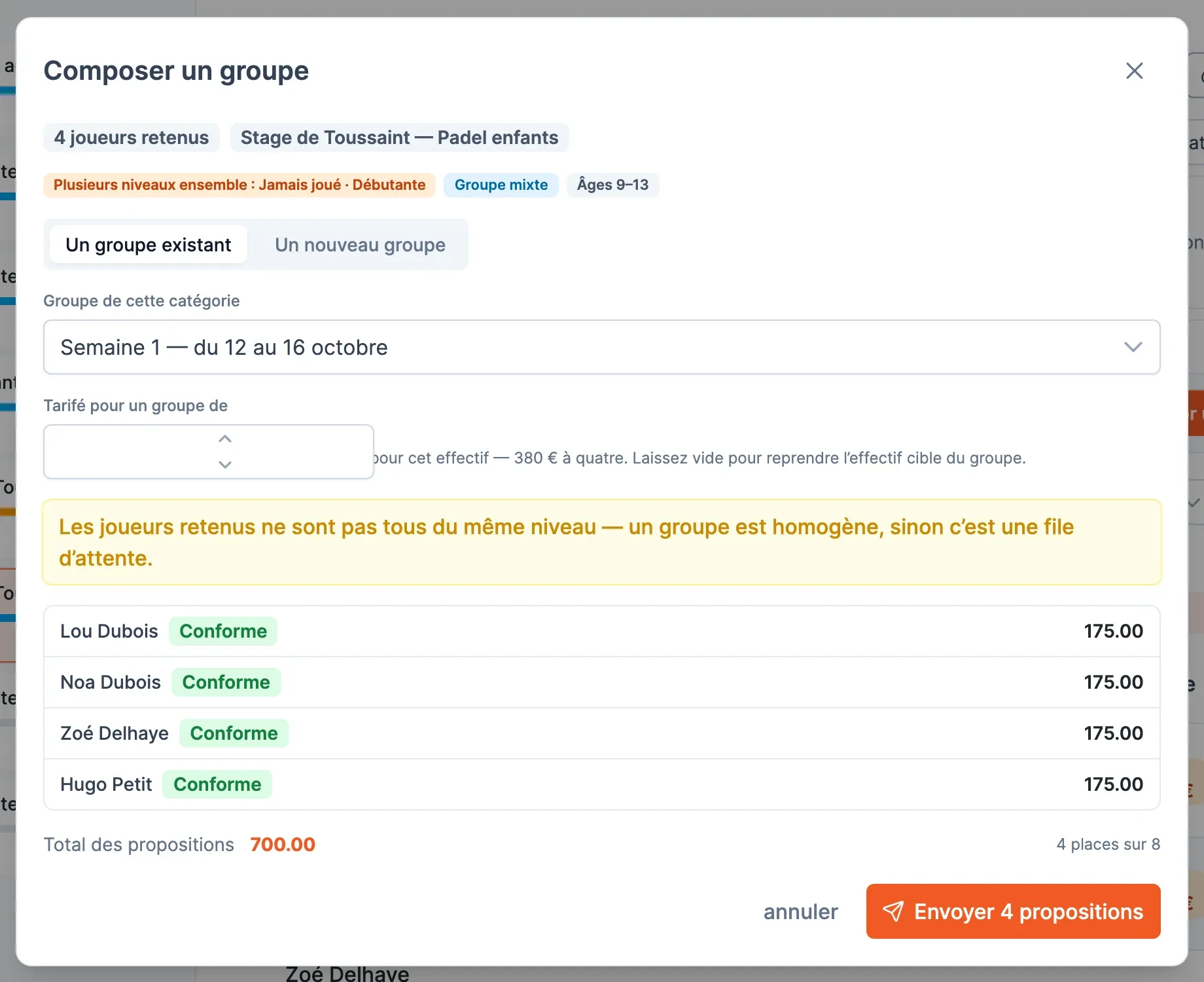Click the paper plane send icon
Viewport: 1204px width, 982px height.
point(893,911)
